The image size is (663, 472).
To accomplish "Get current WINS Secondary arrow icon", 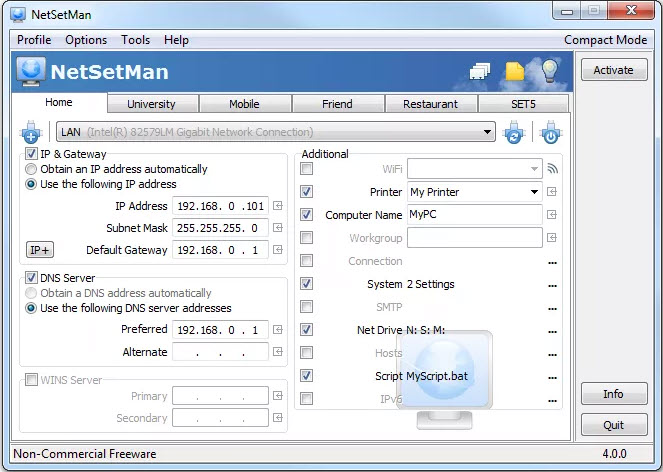I will [278, 418].
